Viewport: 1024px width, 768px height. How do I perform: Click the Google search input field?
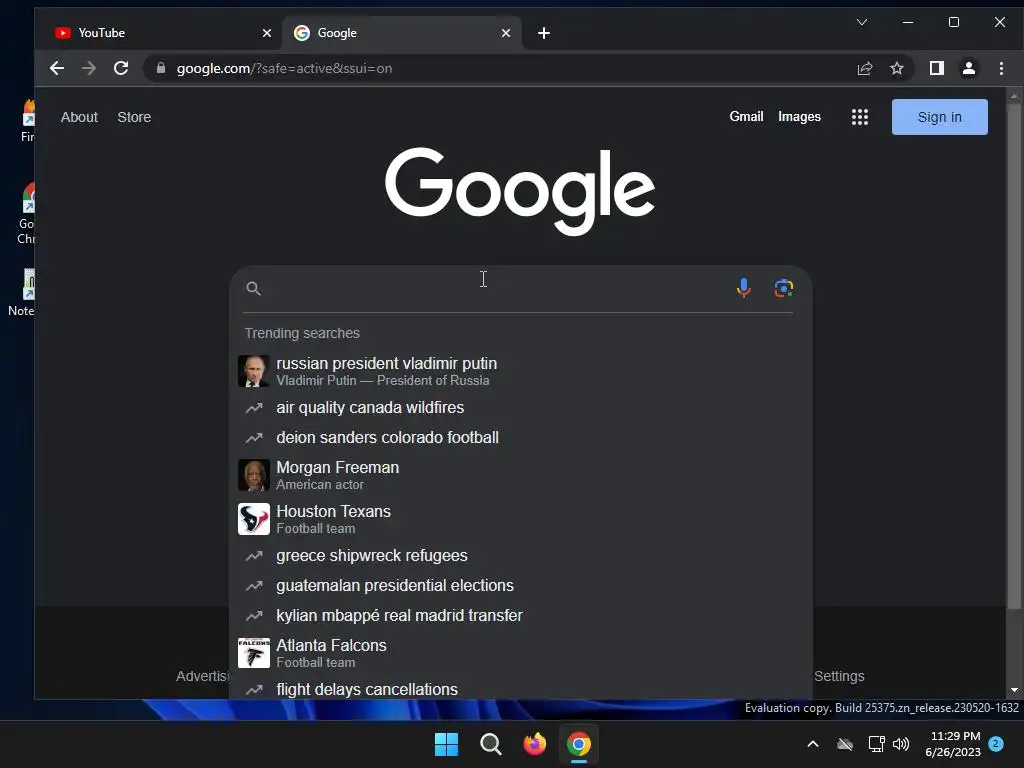tap(496, 288)
